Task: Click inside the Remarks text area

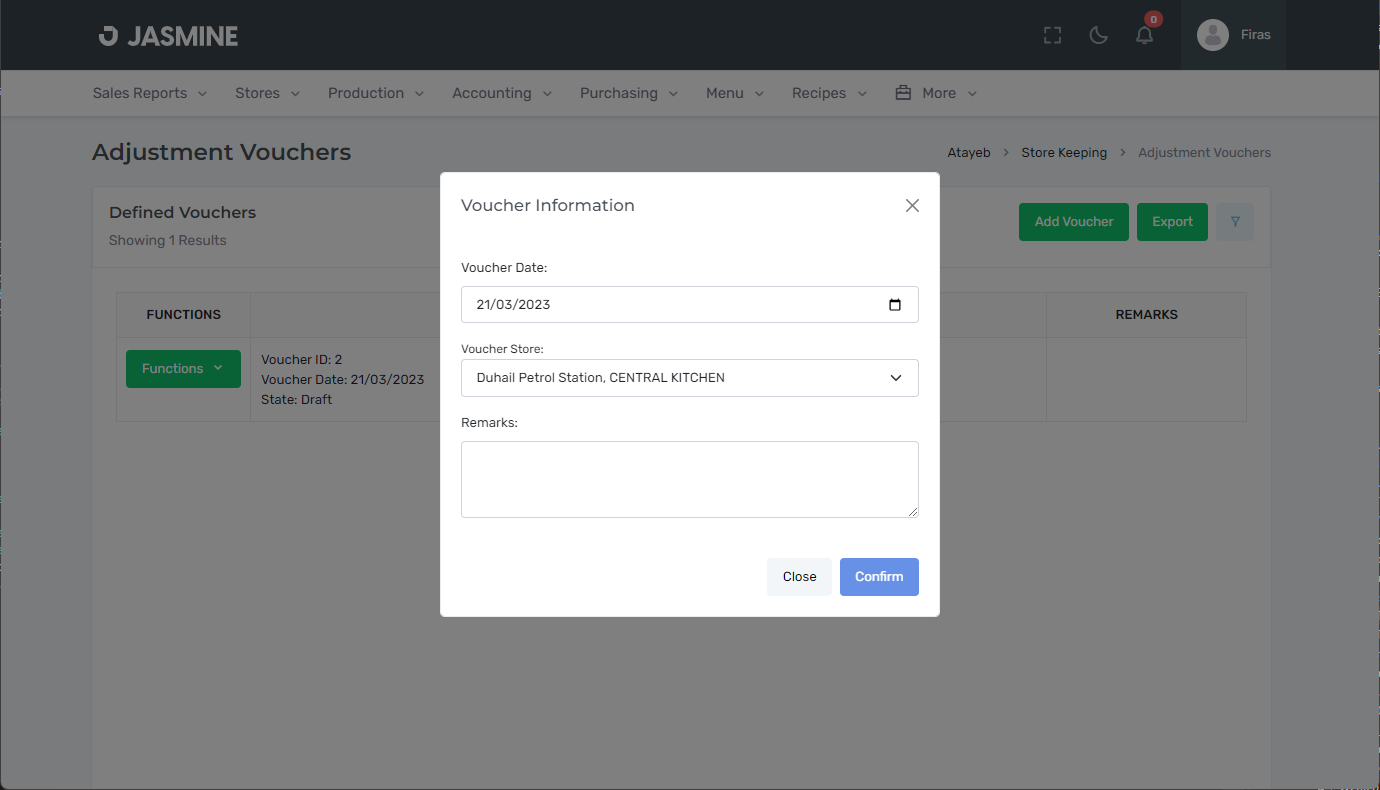Action: pos(689,479)
